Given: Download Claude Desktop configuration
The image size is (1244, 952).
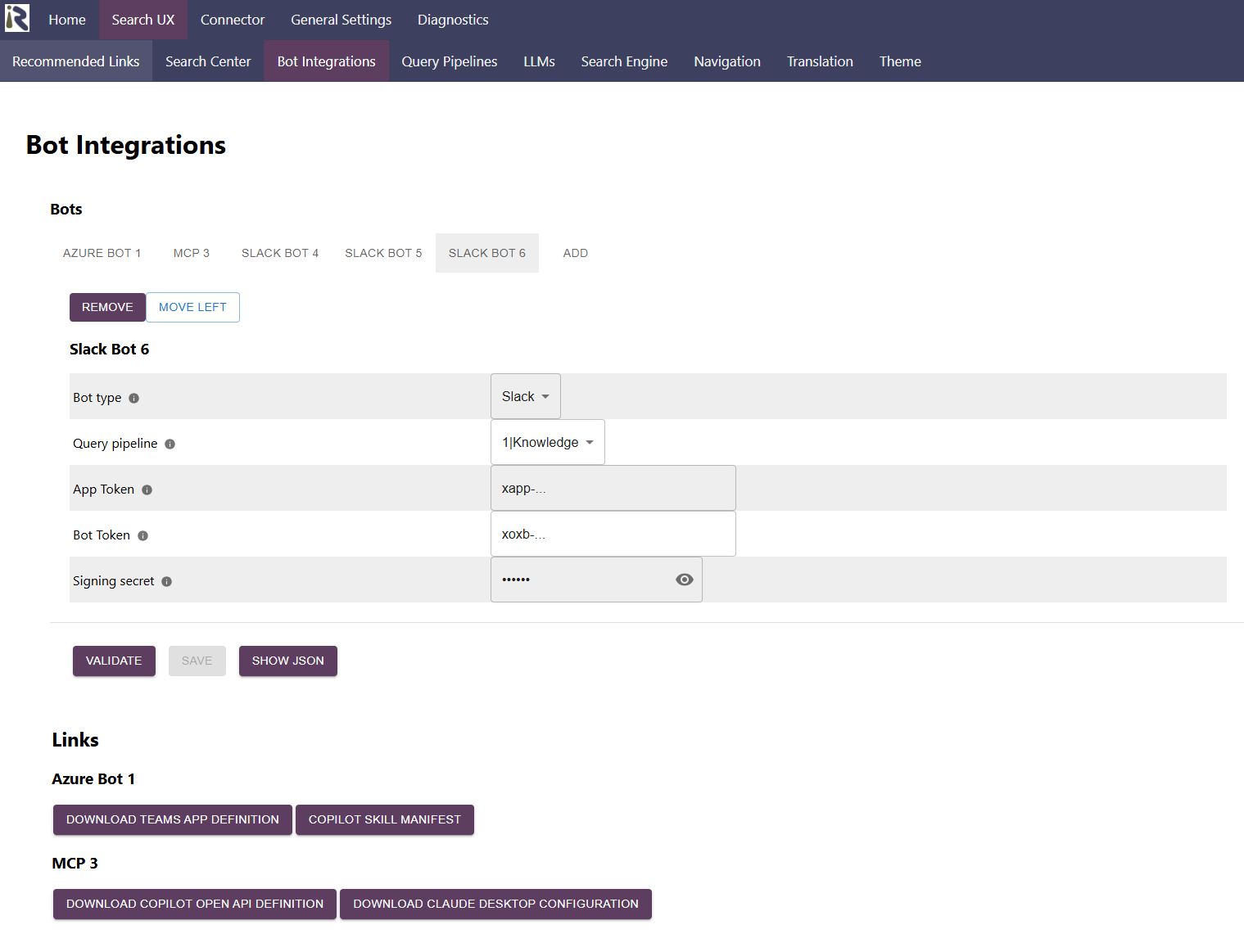Looking at the screenshot, I should click(495, 904).
